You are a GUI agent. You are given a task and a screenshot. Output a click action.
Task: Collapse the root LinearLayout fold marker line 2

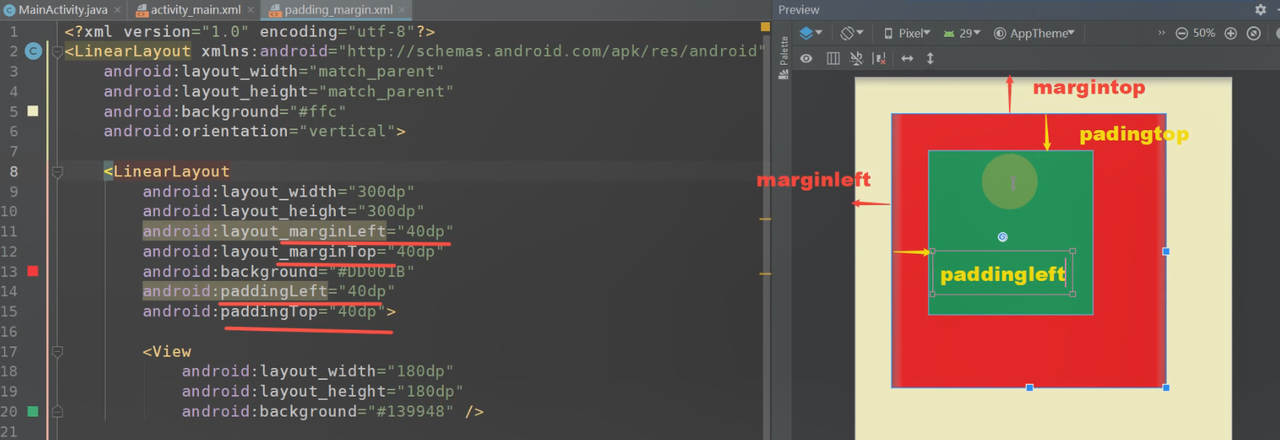[57, 51]
